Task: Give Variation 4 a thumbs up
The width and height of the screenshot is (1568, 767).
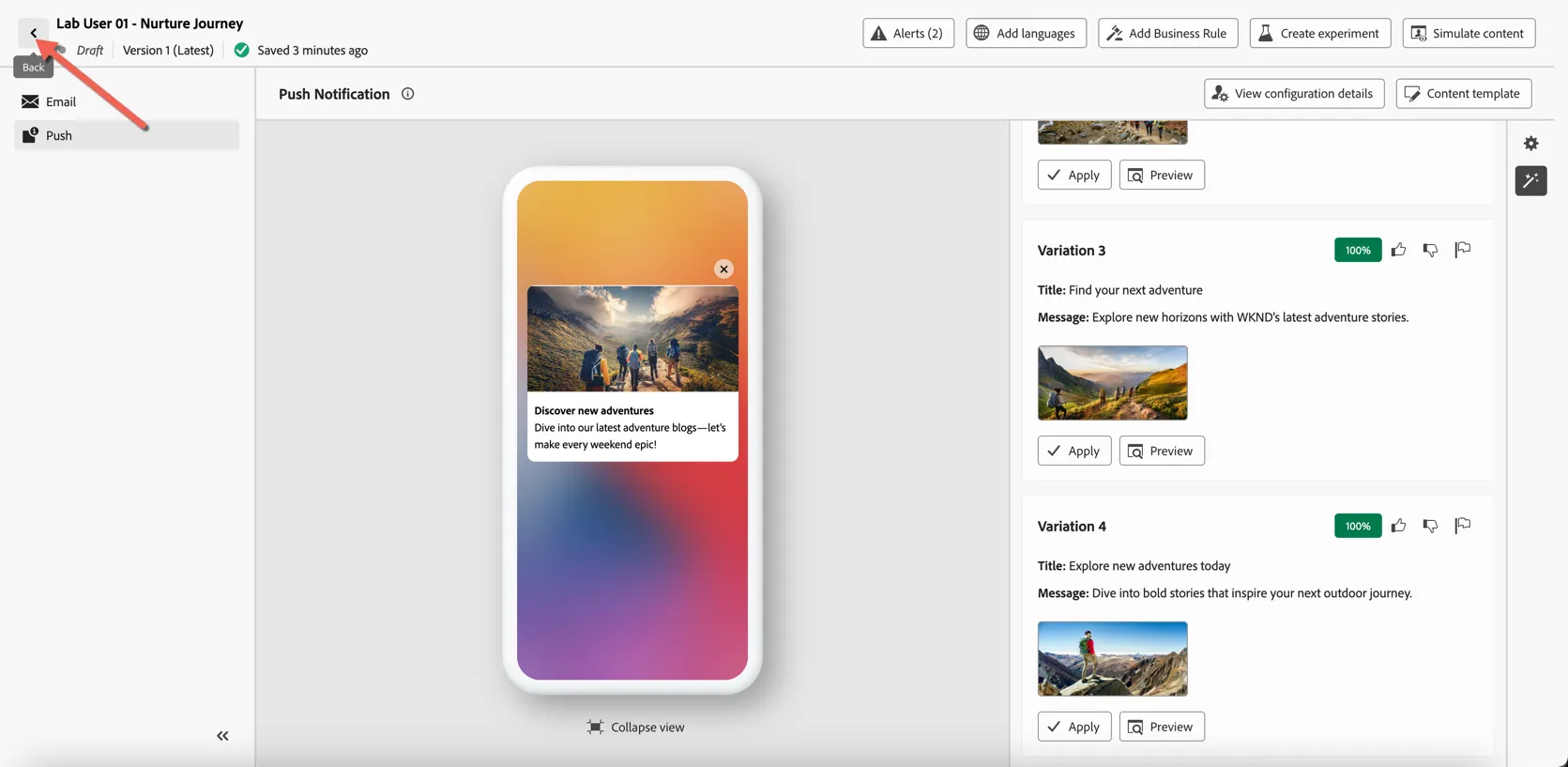Action: tap(1398, 526)
